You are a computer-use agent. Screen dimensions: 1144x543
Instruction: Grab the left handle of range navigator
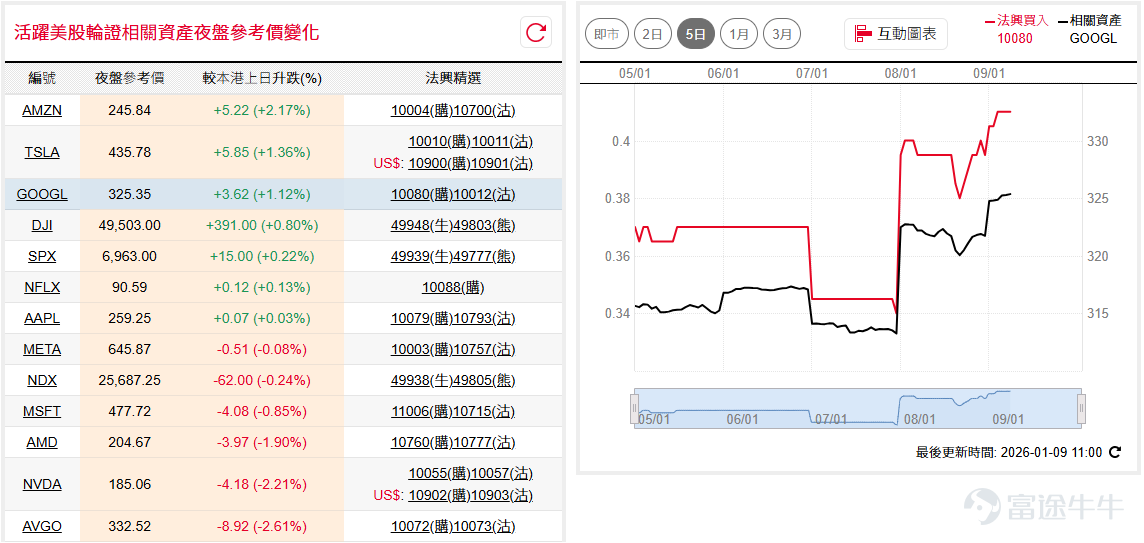(x=635, y=408)
